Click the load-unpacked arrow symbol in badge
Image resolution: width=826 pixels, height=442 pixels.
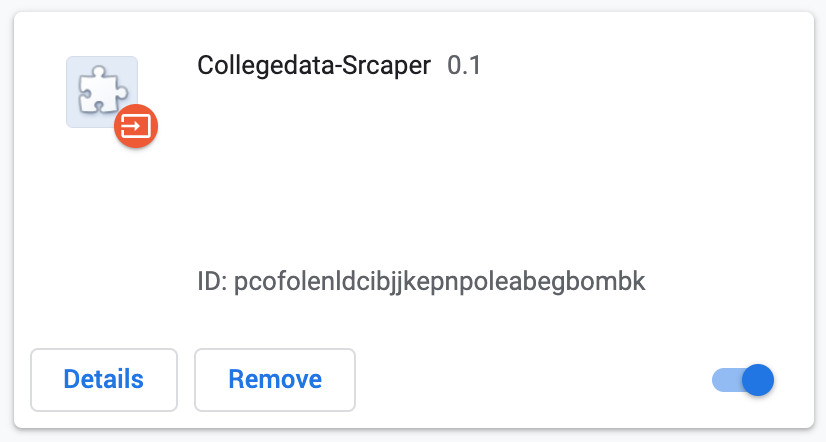[136, 127]
